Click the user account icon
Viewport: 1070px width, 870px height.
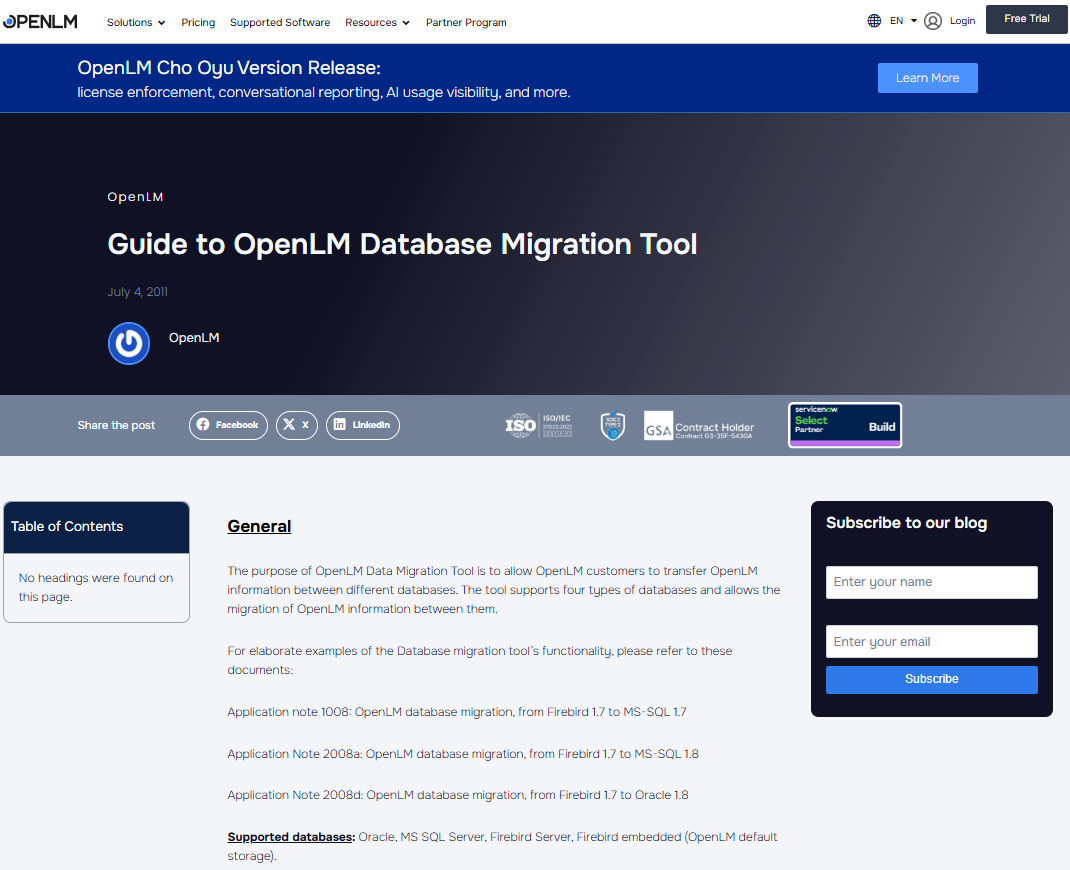click(933, 21)
